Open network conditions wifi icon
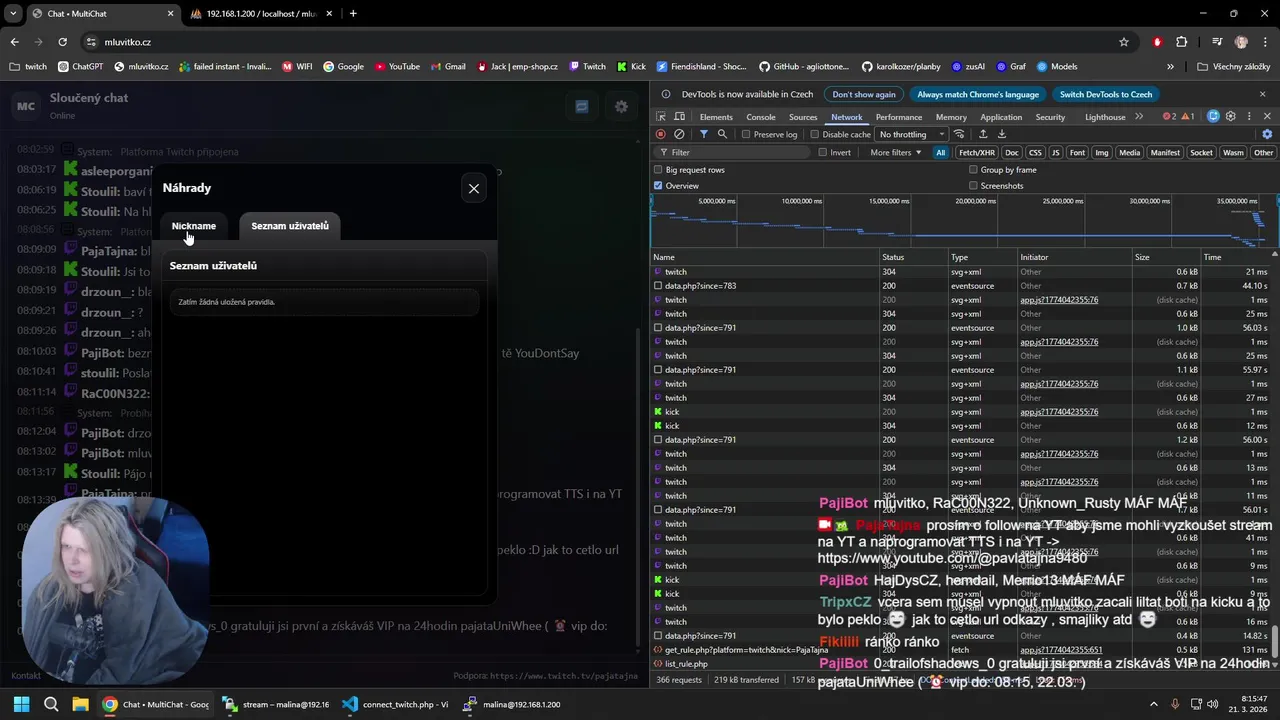The width and height of the screenshot is (1280, 720). [x=960, y=134]
